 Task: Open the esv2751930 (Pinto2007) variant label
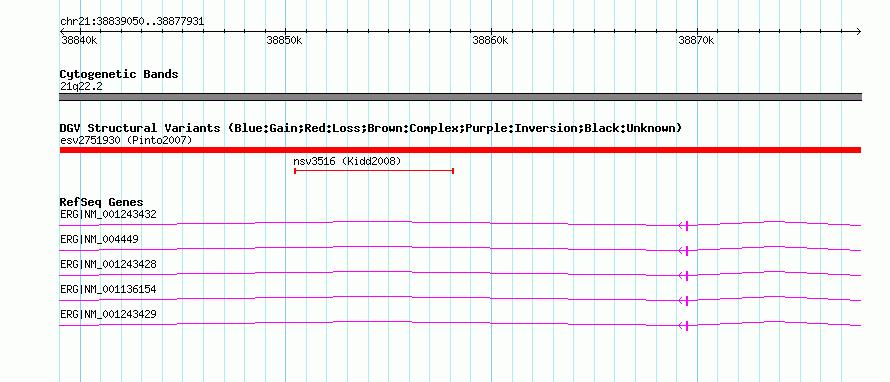pyautogui.click(x=126, y=140)
